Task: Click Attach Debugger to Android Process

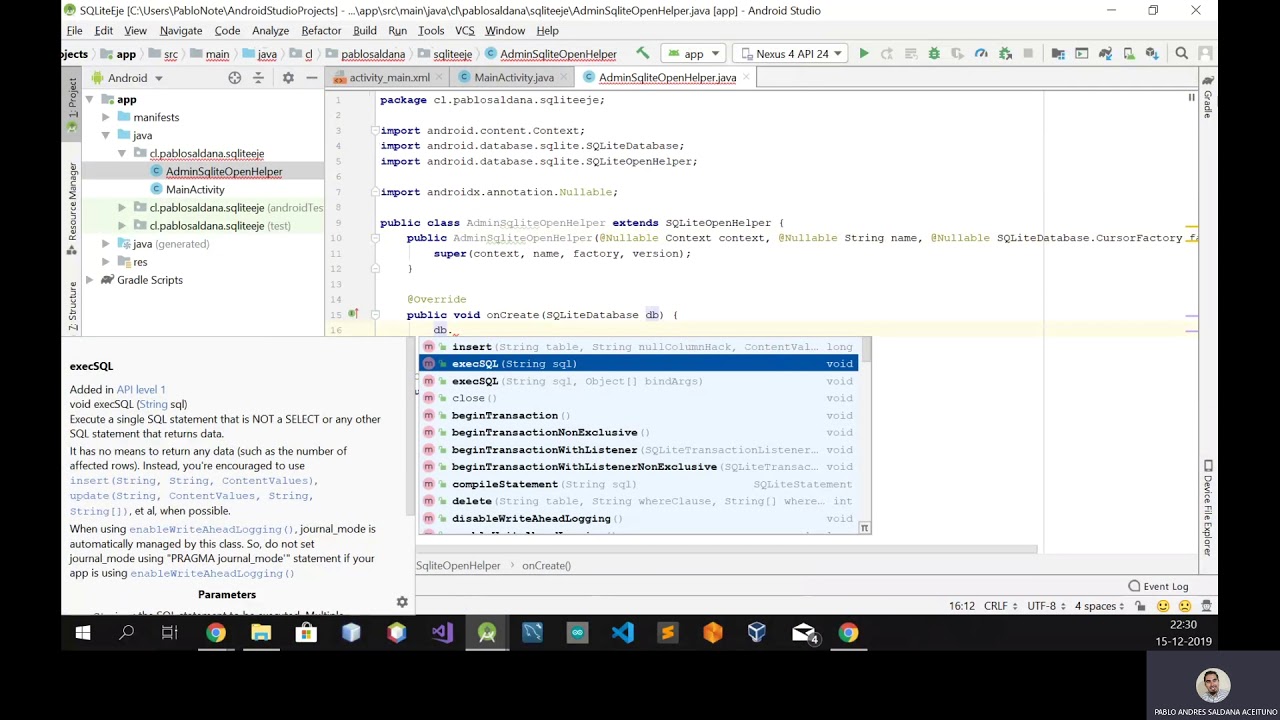Action: point(1005,54)
